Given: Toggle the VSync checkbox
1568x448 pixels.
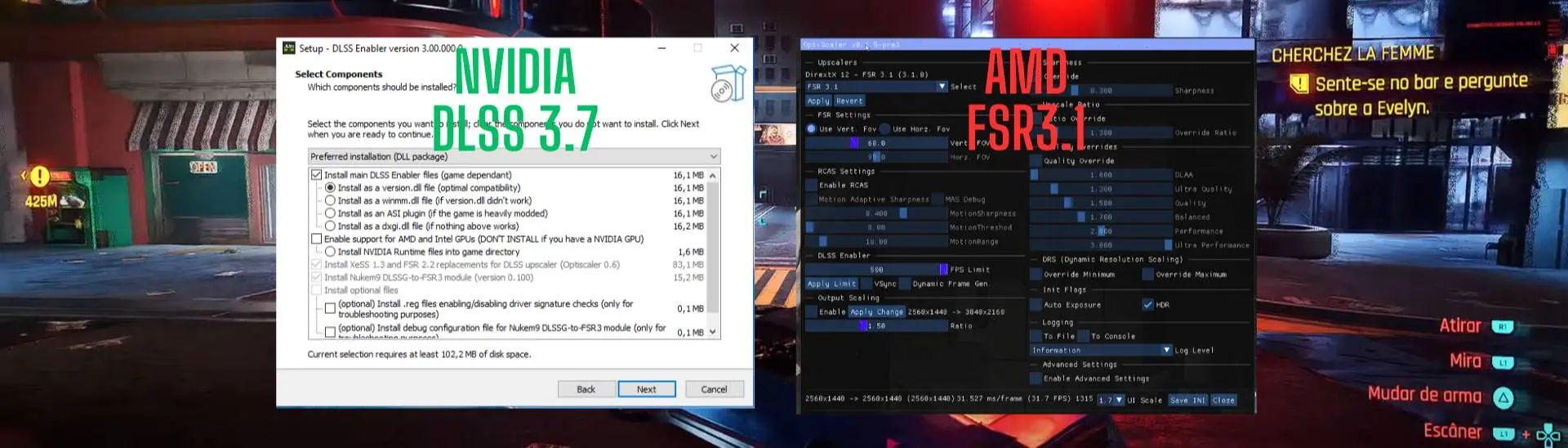Looking at the screenshot, I should (x=866, y=284).
